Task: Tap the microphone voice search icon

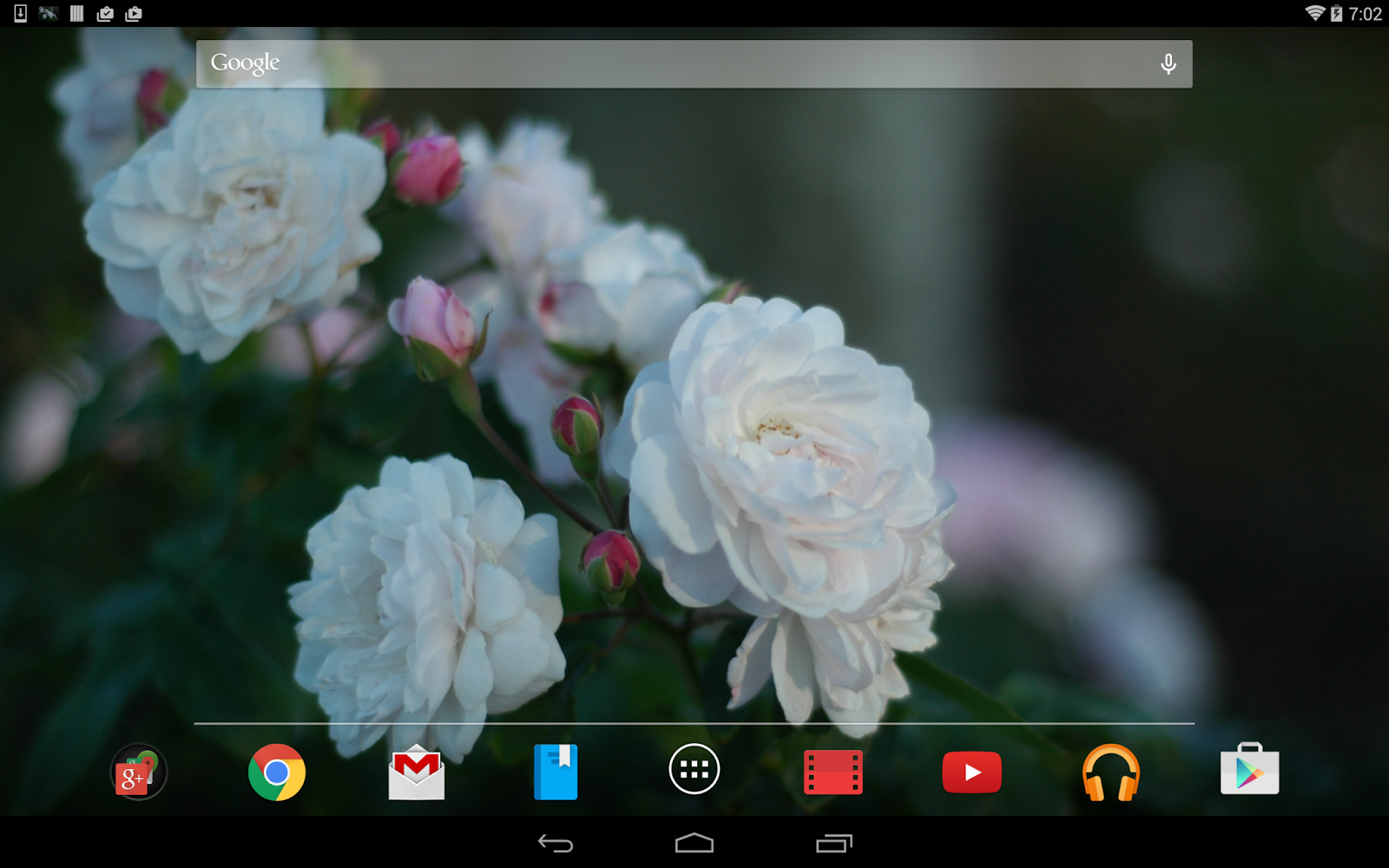Action: pyautogui.click(x=1168, y=63)
